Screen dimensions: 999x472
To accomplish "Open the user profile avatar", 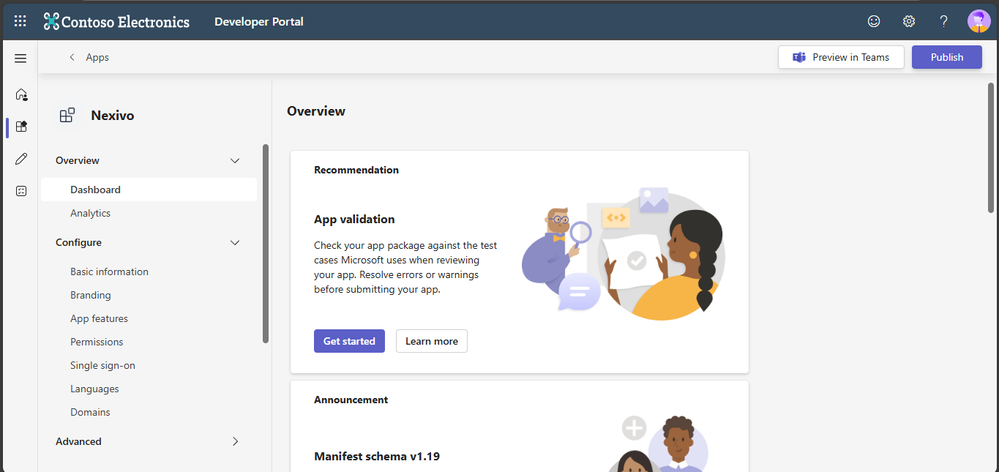I will click(x=979, y=21).
